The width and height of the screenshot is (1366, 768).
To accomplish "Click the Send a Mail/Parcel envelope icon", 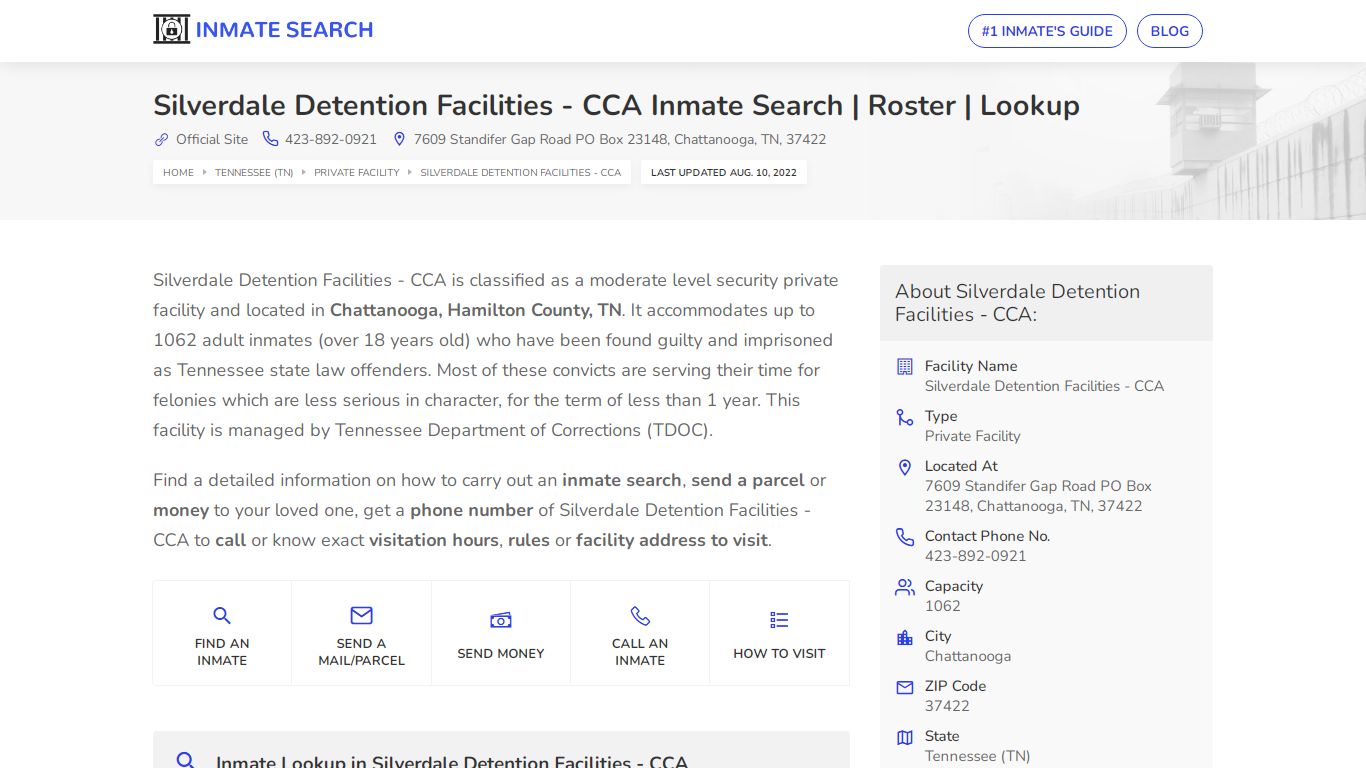I will 361,616.
